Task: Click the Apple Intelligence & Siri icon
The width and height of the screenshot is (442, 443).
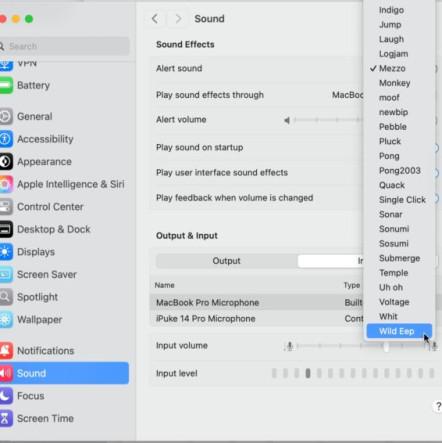Action: coord(6,184)
